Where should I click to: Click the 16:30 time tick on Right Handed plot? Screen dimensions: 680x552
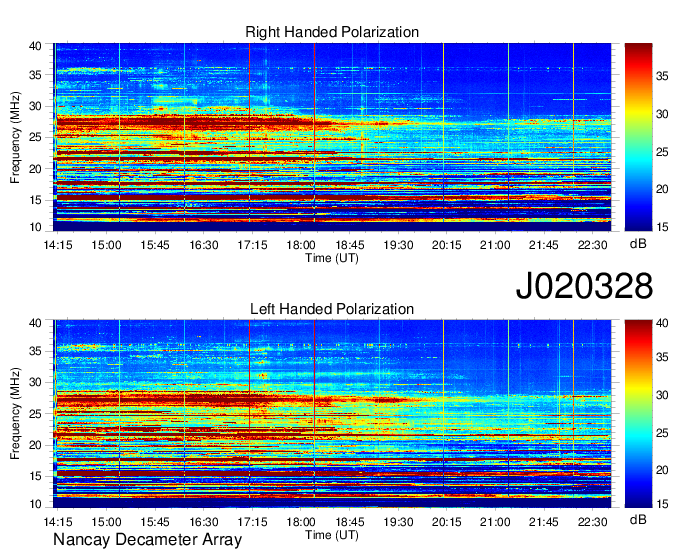(x=203, y=245)
